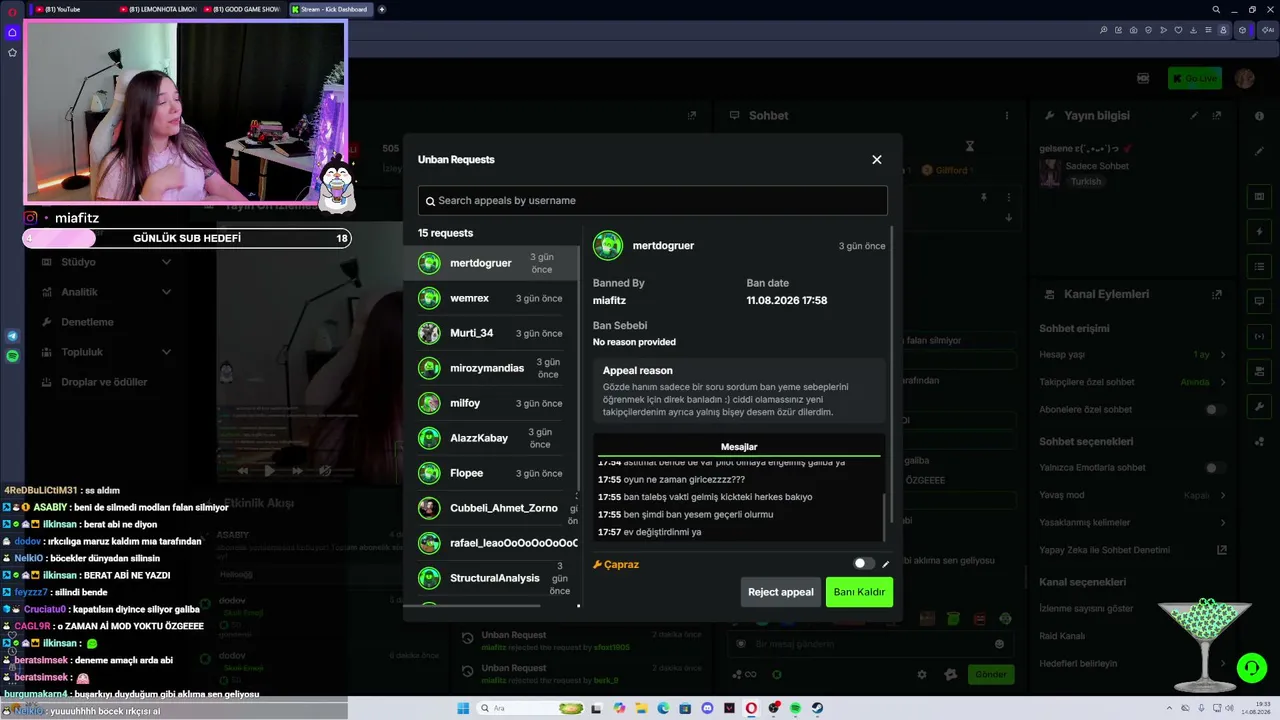1280x720 pixels.
Task: Search appeals by username field
Action: 653,200
